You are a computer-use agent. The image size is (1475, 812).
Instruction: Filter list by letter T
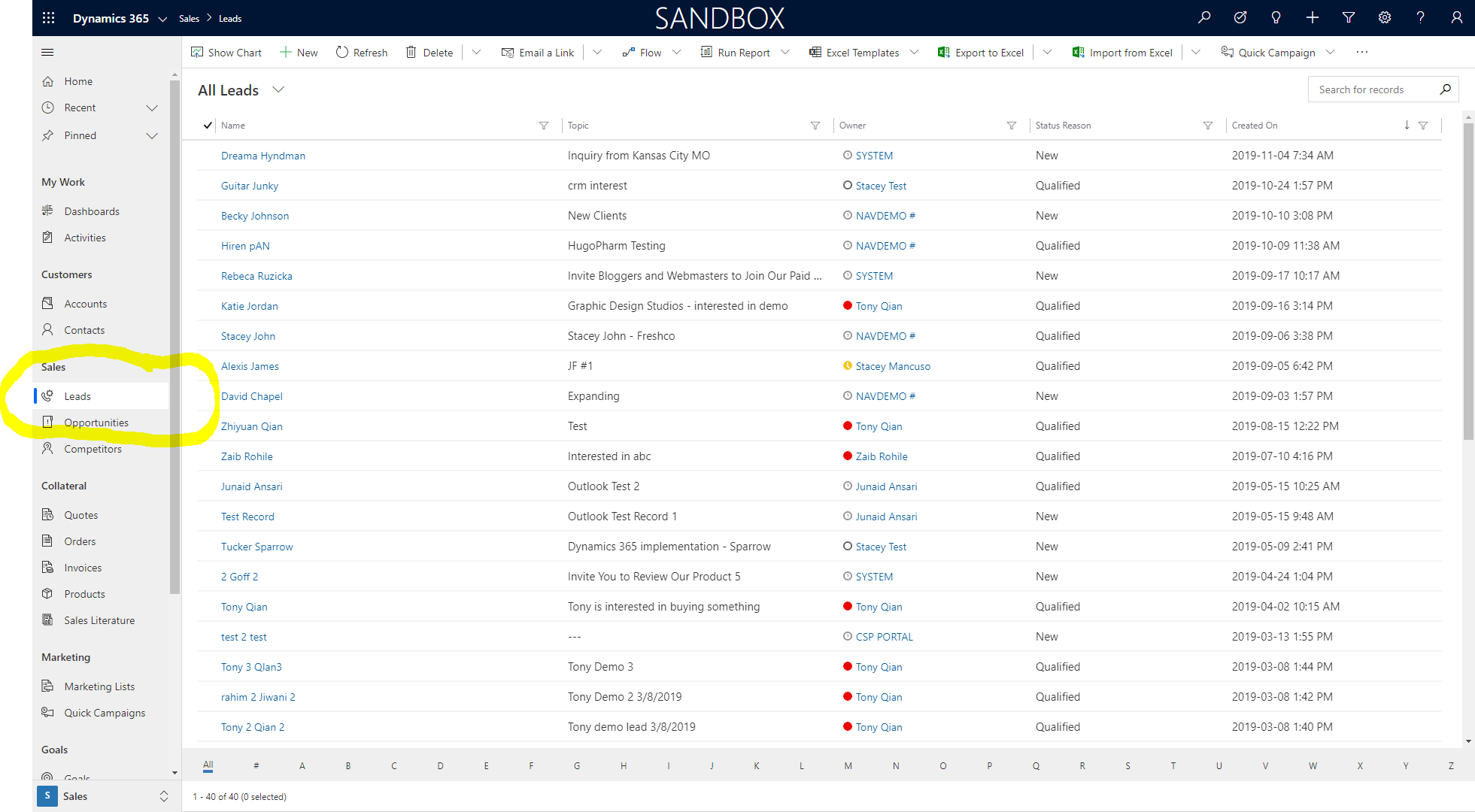click(1173, 765)
